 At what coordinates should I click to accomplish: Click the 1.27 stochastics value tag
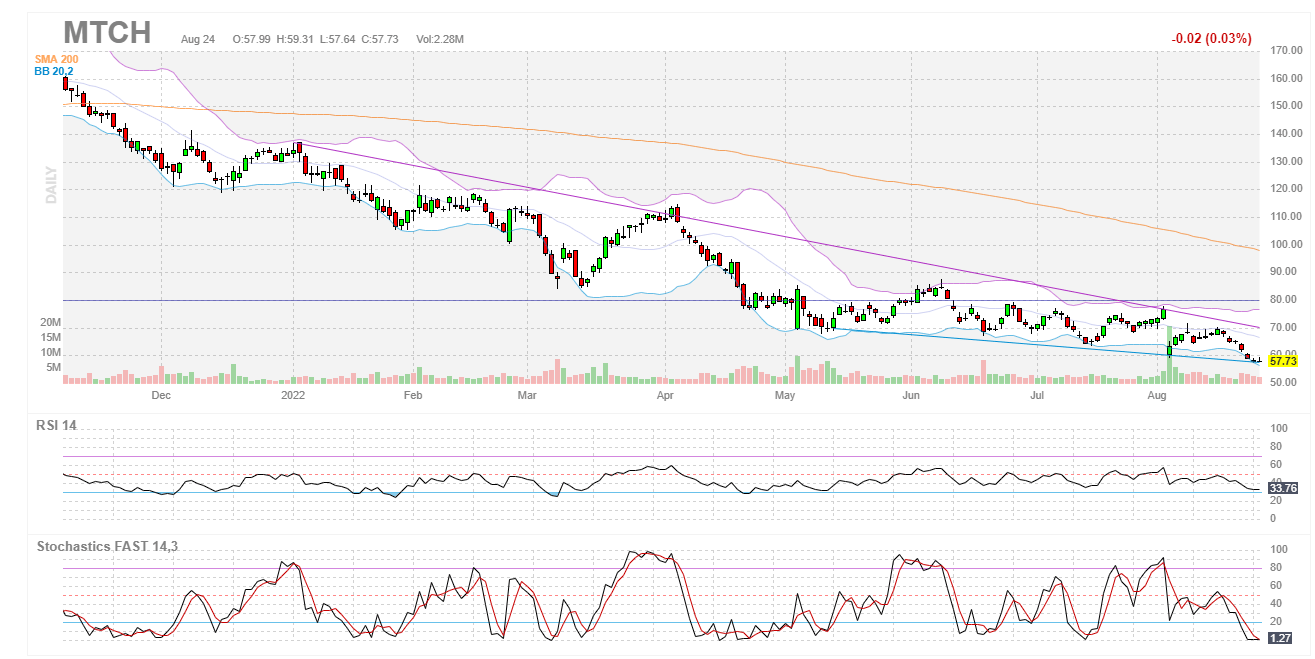[x=1279, y=638]
